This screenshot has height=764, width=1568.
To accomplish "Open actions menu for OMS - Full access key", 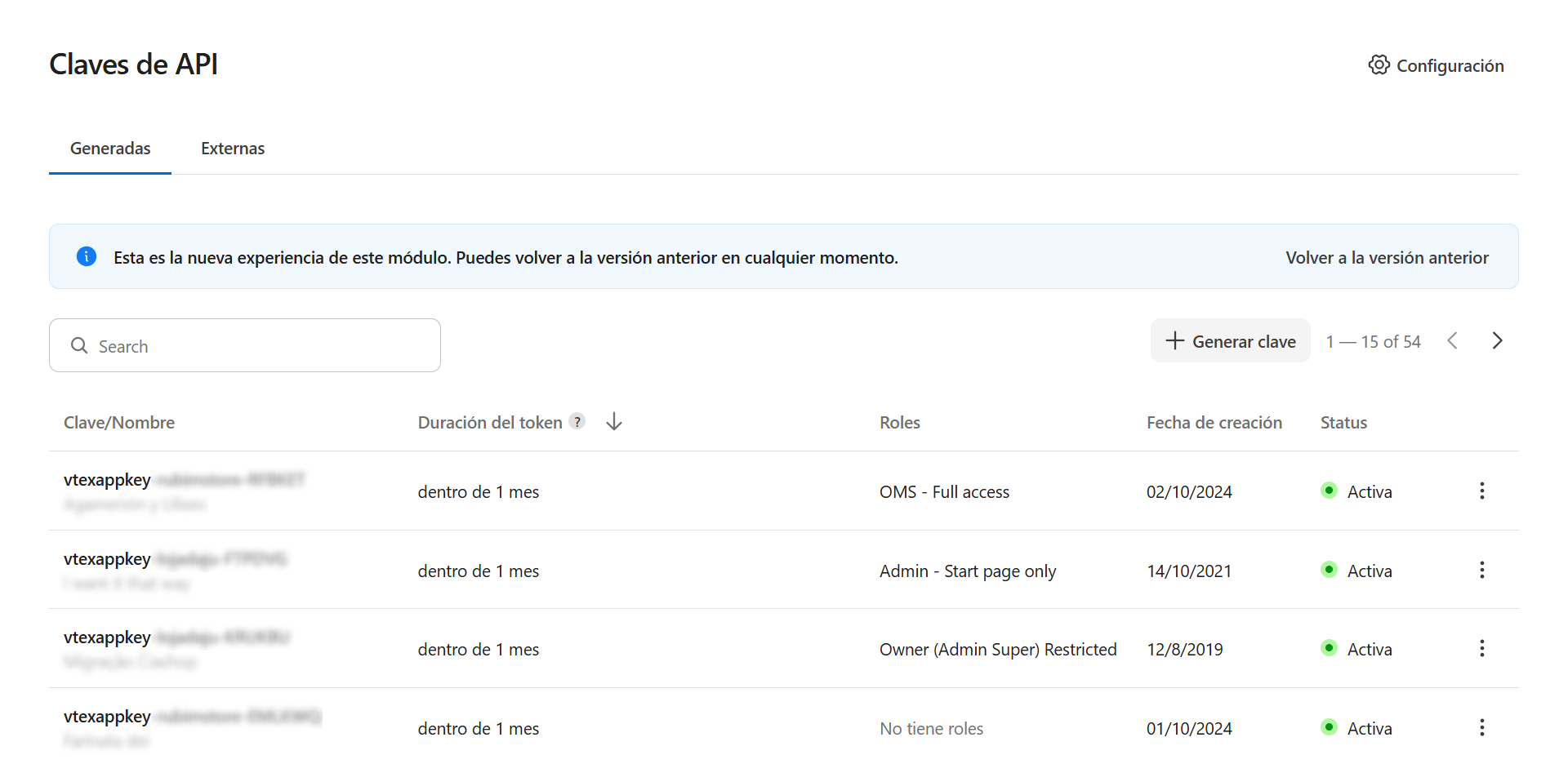I will click(1481, 491).
